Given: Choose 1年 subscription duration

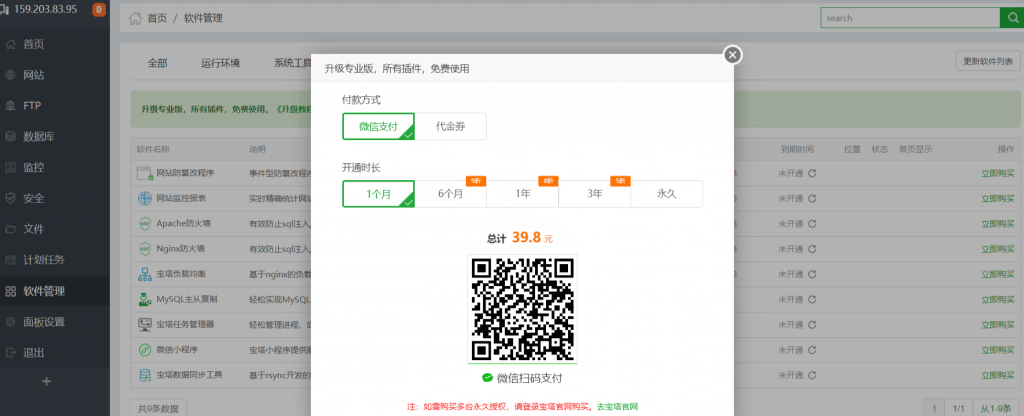Looking at the screenshot, I should (x=522, y=194).
